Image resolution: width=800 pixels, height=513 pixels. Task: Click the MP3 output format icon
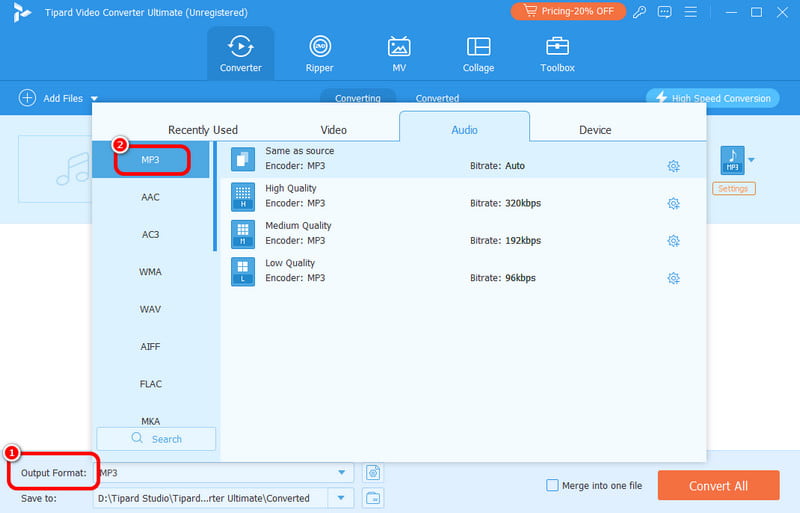pos(732,160)
